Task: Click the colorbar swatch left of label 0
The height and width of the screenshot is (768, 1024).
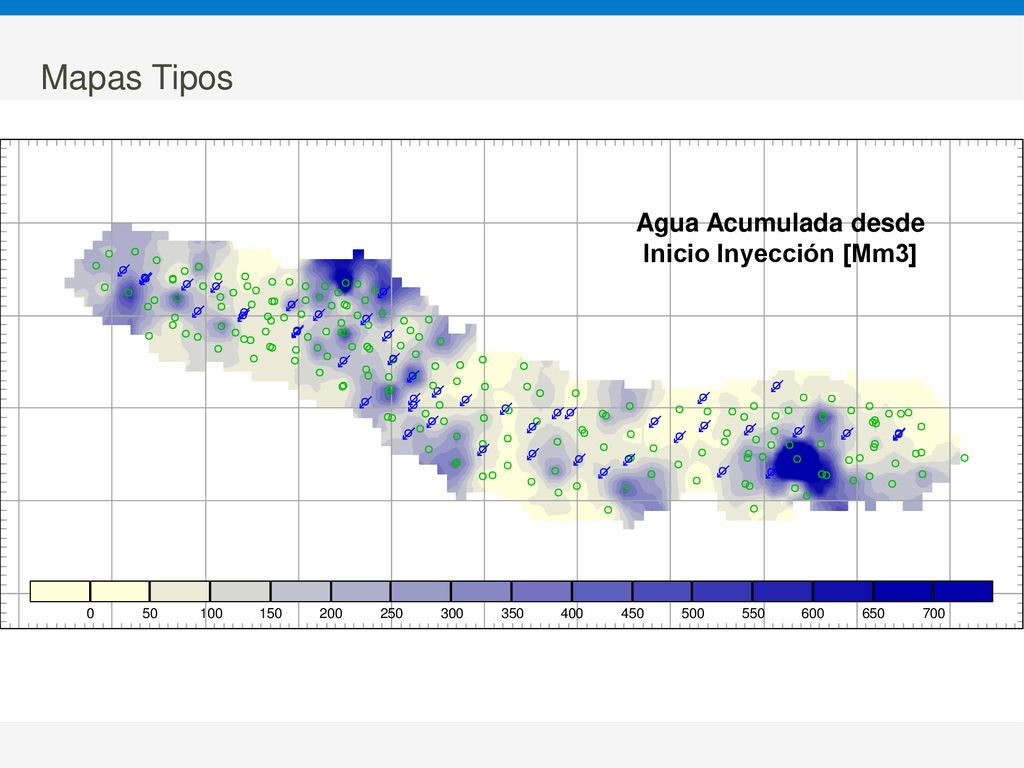Action: [x=60, y=591]
